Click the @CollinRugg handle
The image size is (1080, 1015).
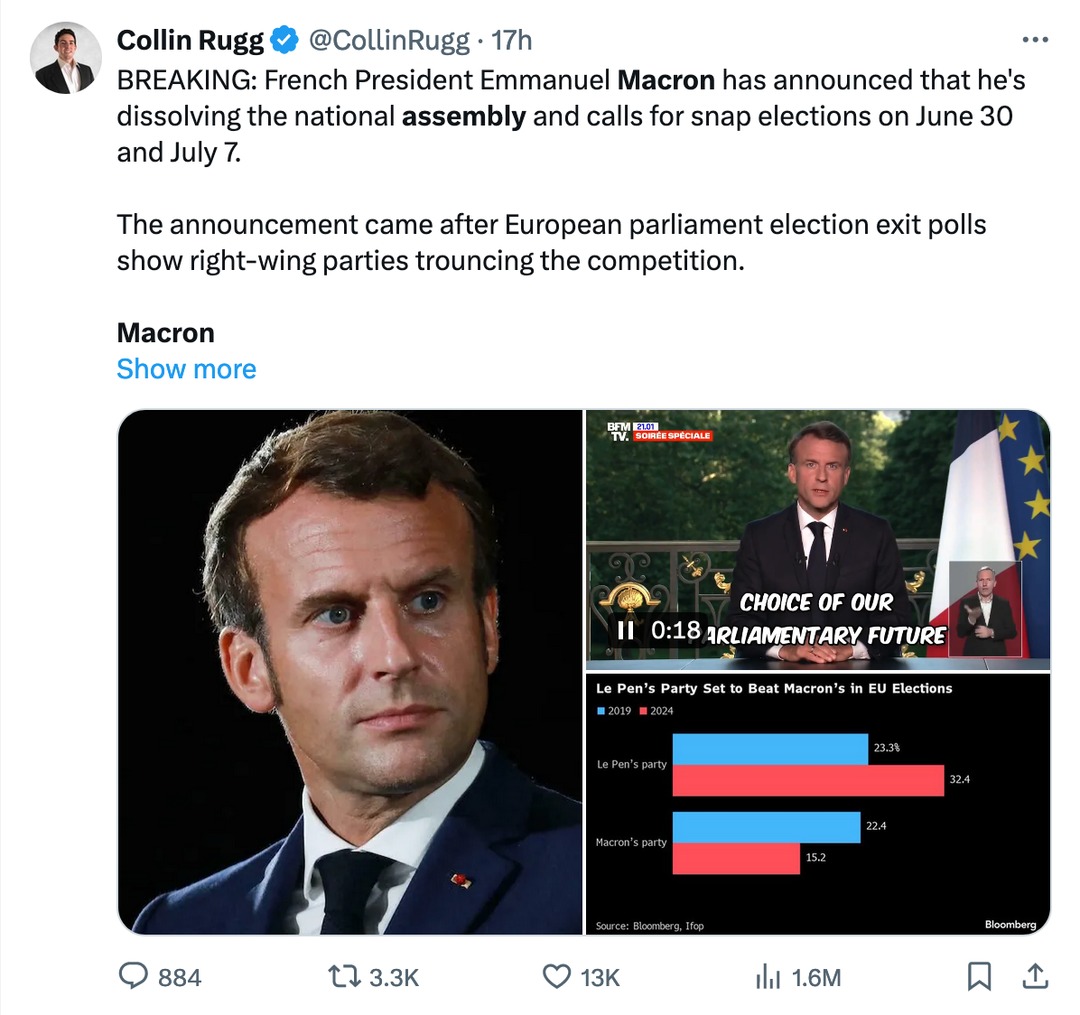point(388,40)
